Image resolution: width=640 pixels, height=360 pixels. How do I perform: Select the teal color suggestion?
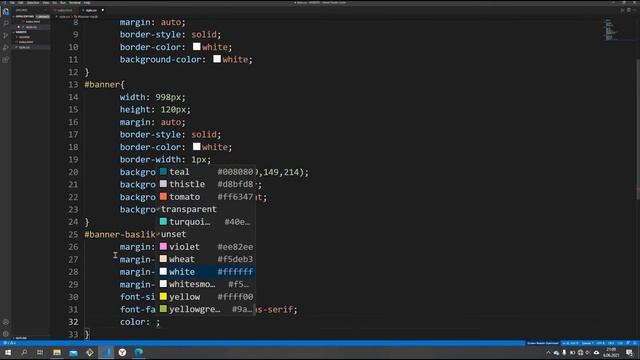[207, 172]
